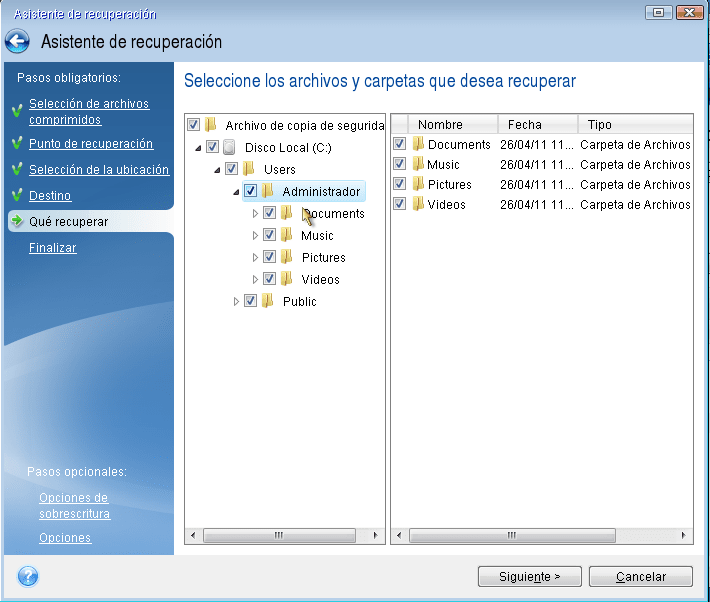Open the Destino step link
This screenshot has width=710, height=602.
(x=50, y=196)
